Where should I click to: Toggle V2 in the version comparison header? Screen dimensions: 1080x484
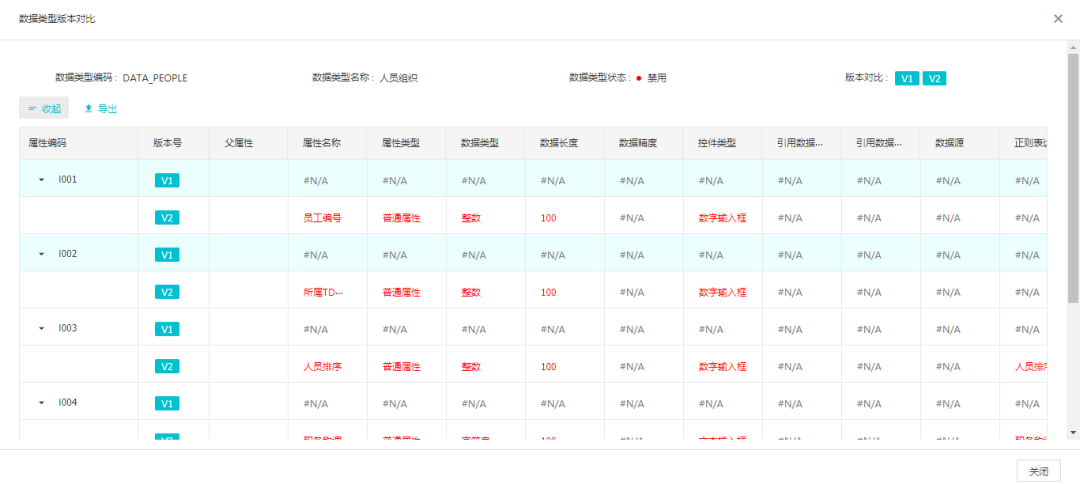tap(934, 78)
